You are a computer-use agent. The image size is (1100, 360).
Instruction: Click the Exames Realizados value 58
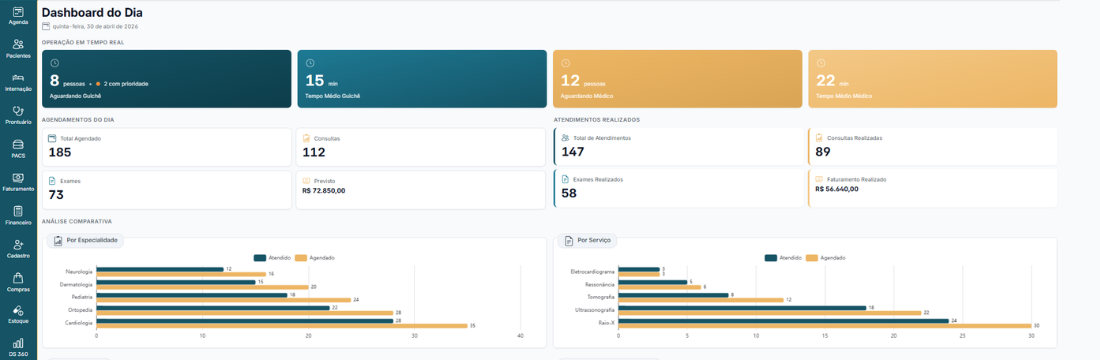[569, 193]
